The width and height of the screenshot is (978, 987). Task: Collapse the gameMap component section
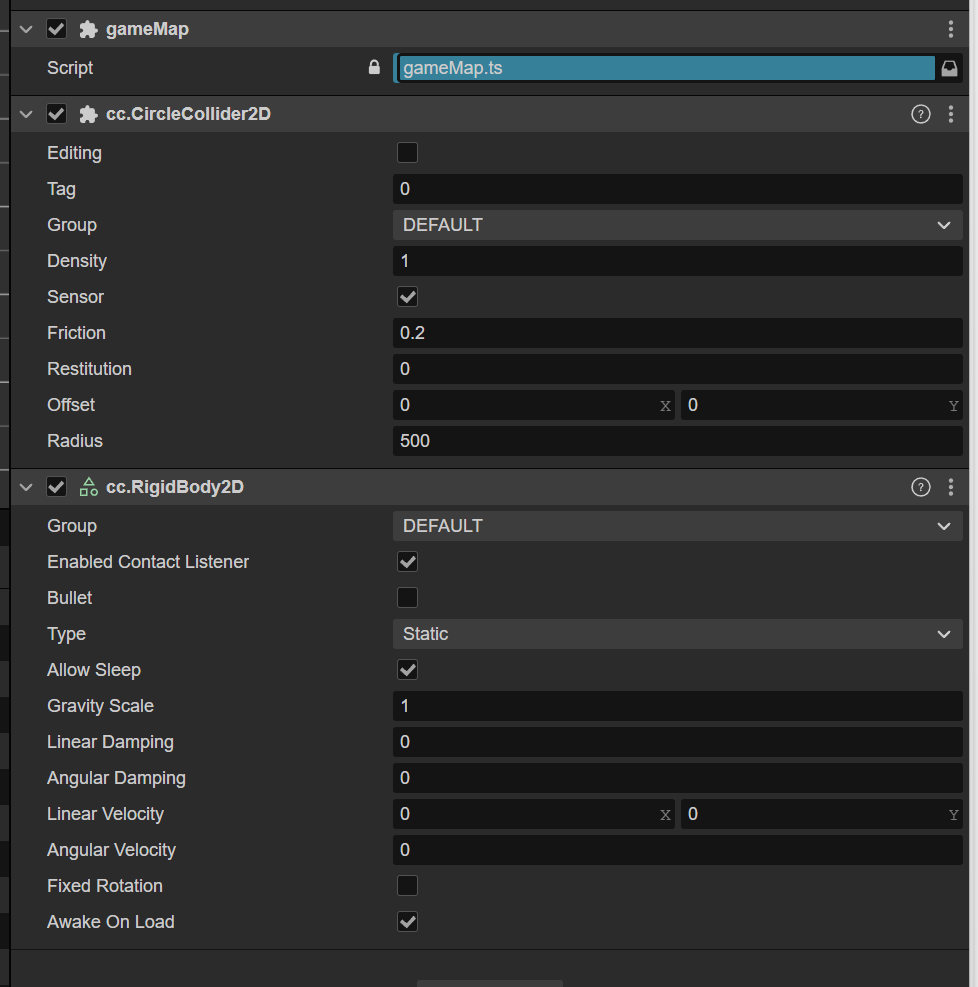coord(26,30)
